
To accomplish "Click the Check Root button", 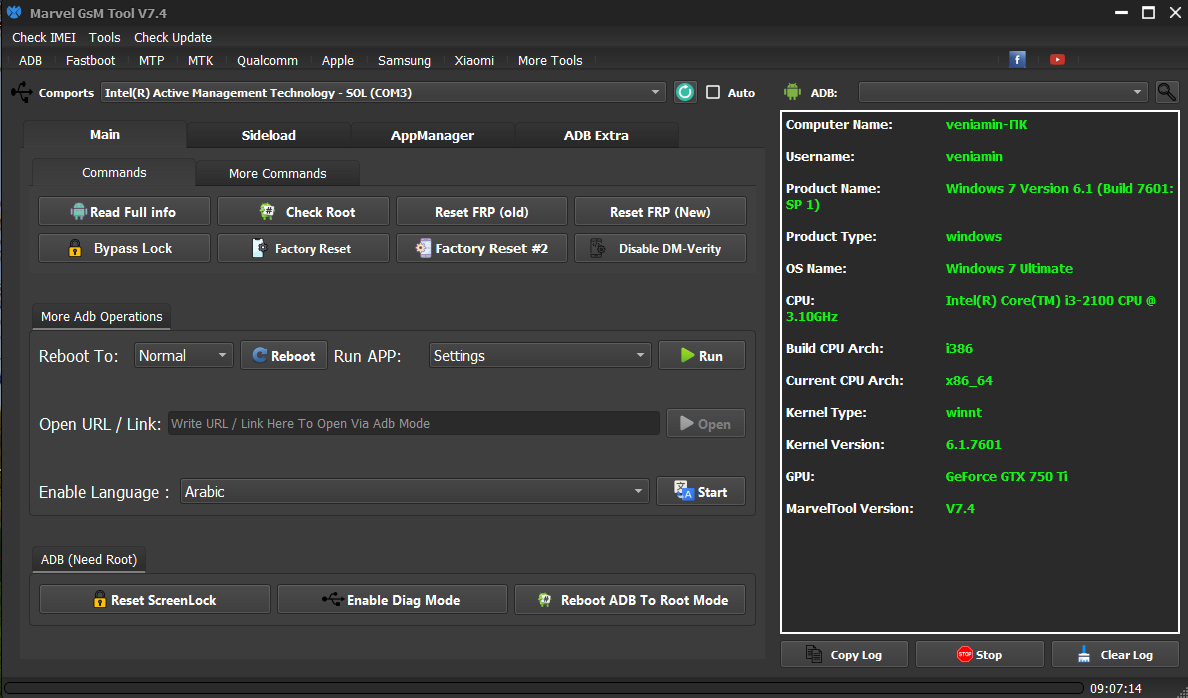I will pyautogui.click(x=303, y=211).
